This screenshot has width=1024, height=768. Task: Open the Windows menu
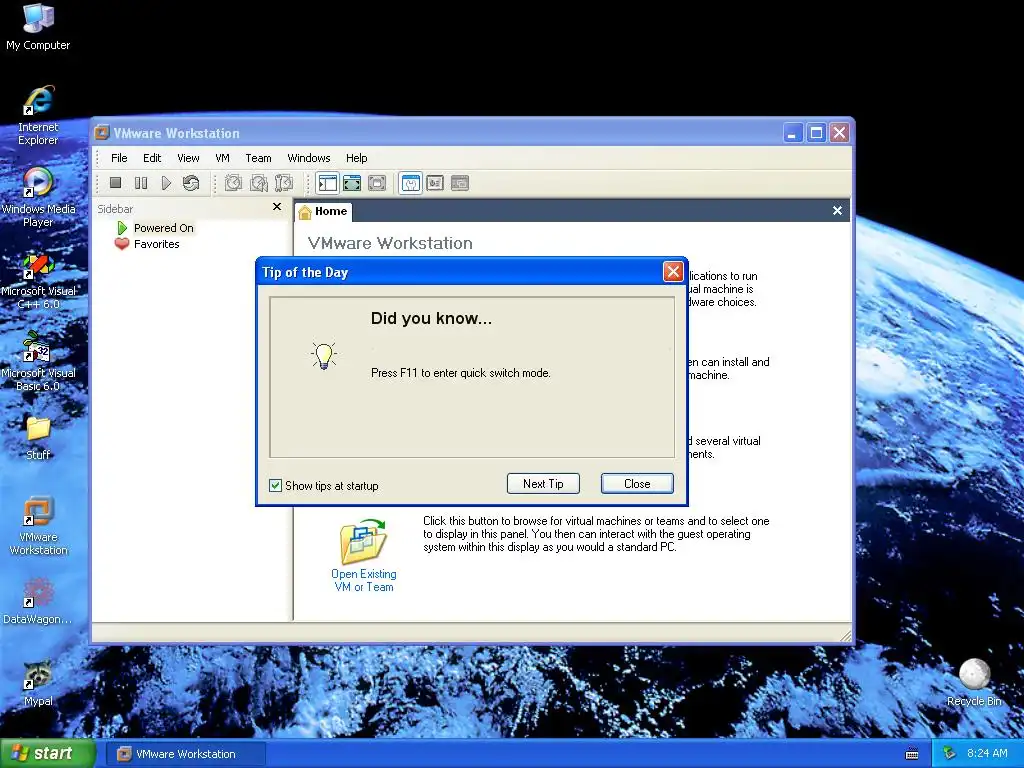tap(308, 158)
